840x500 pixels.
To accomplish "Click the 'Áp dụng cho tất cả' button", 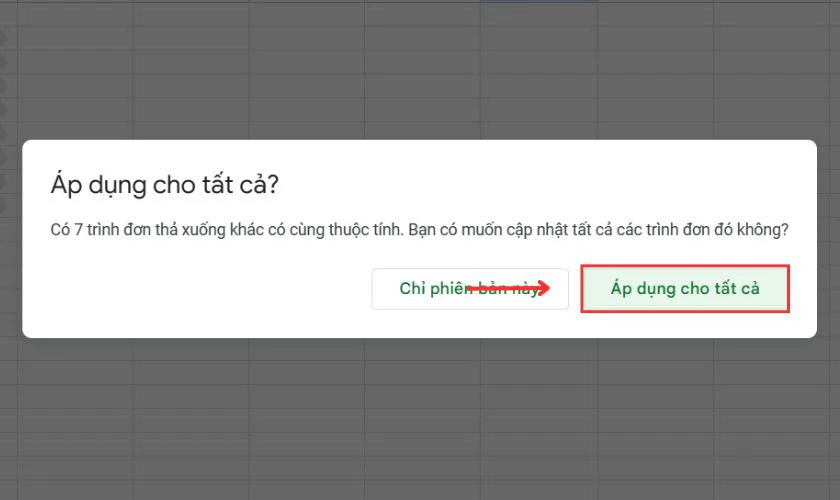I will tap(685, 288).
